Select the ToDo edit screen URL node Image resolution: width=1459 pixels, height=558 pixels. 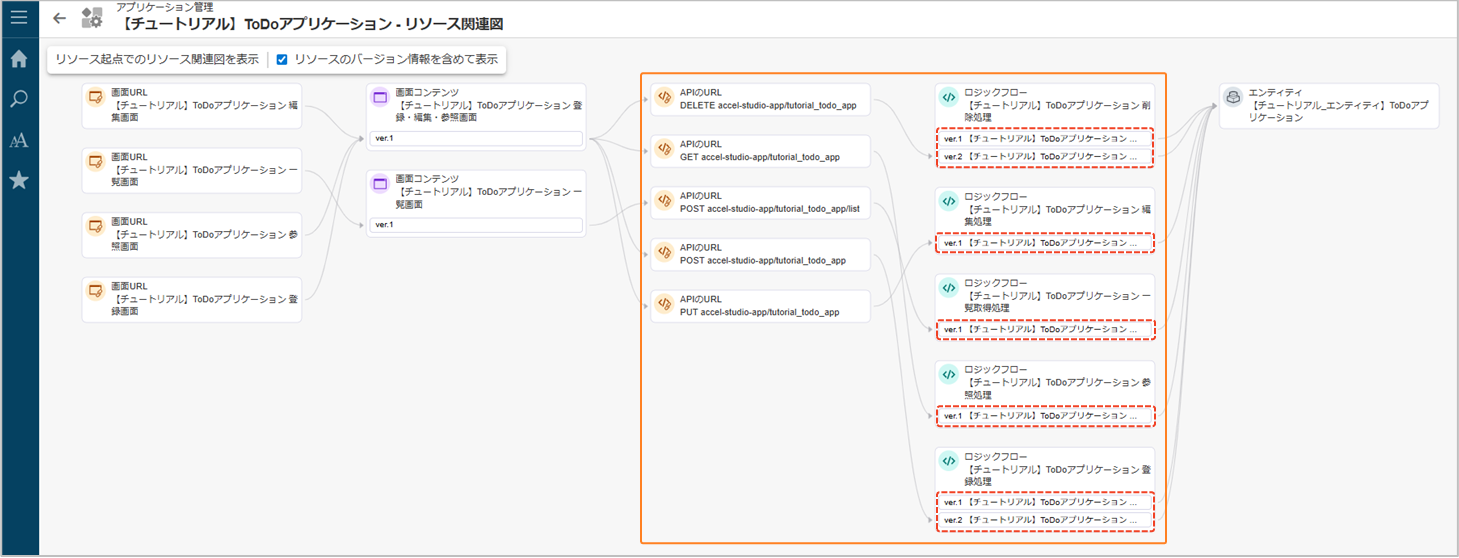[191, 105]
